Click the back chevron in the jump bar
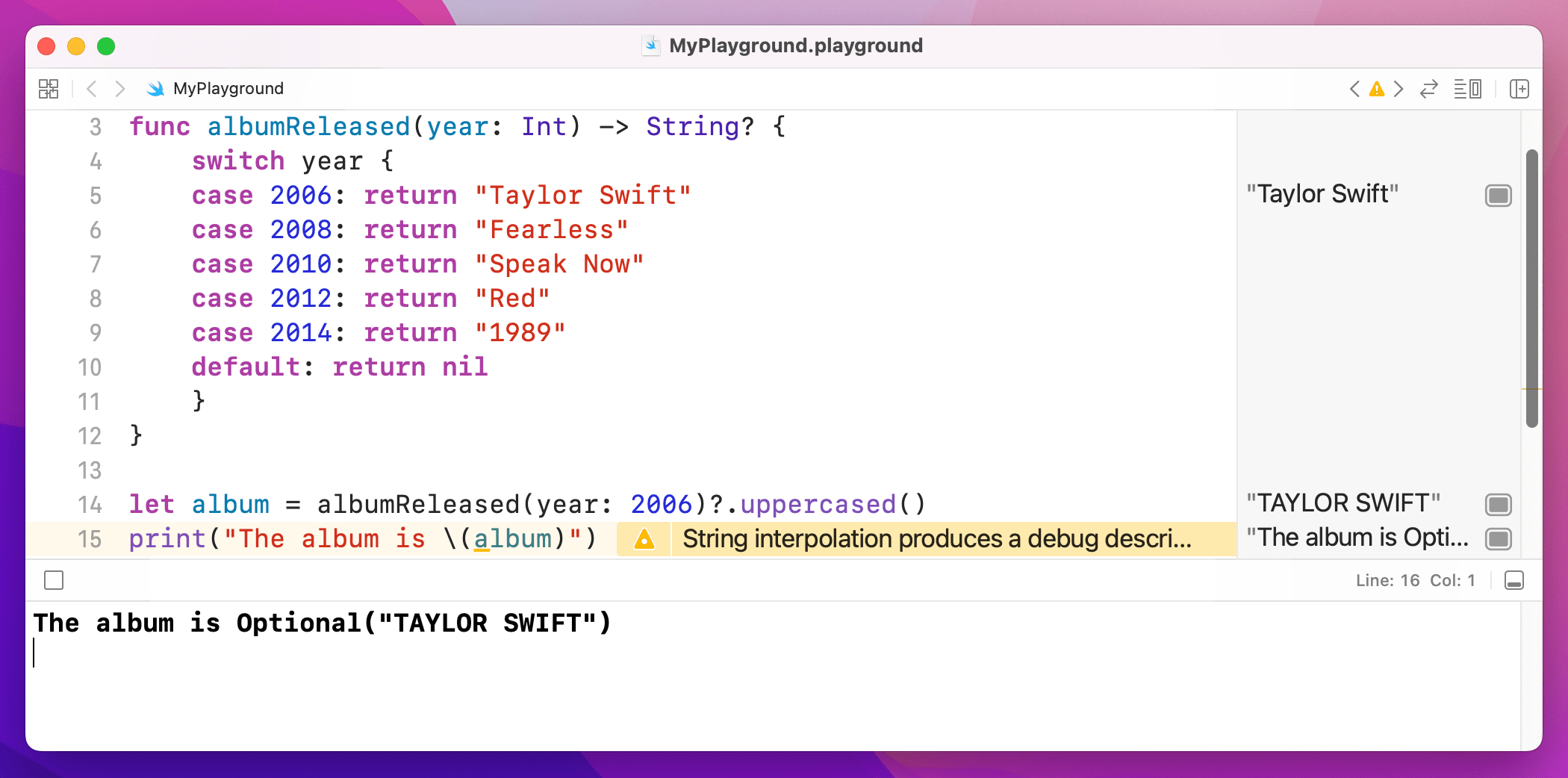This screenshot has width=1568, height=778. pos(91,88)
